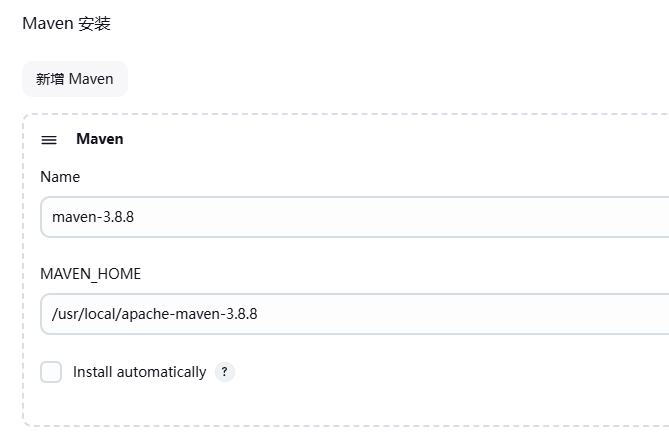669x443 pixels.
Task: Click the 新增 Maven button
Action: pyautogui.click(x=75, y=79)
